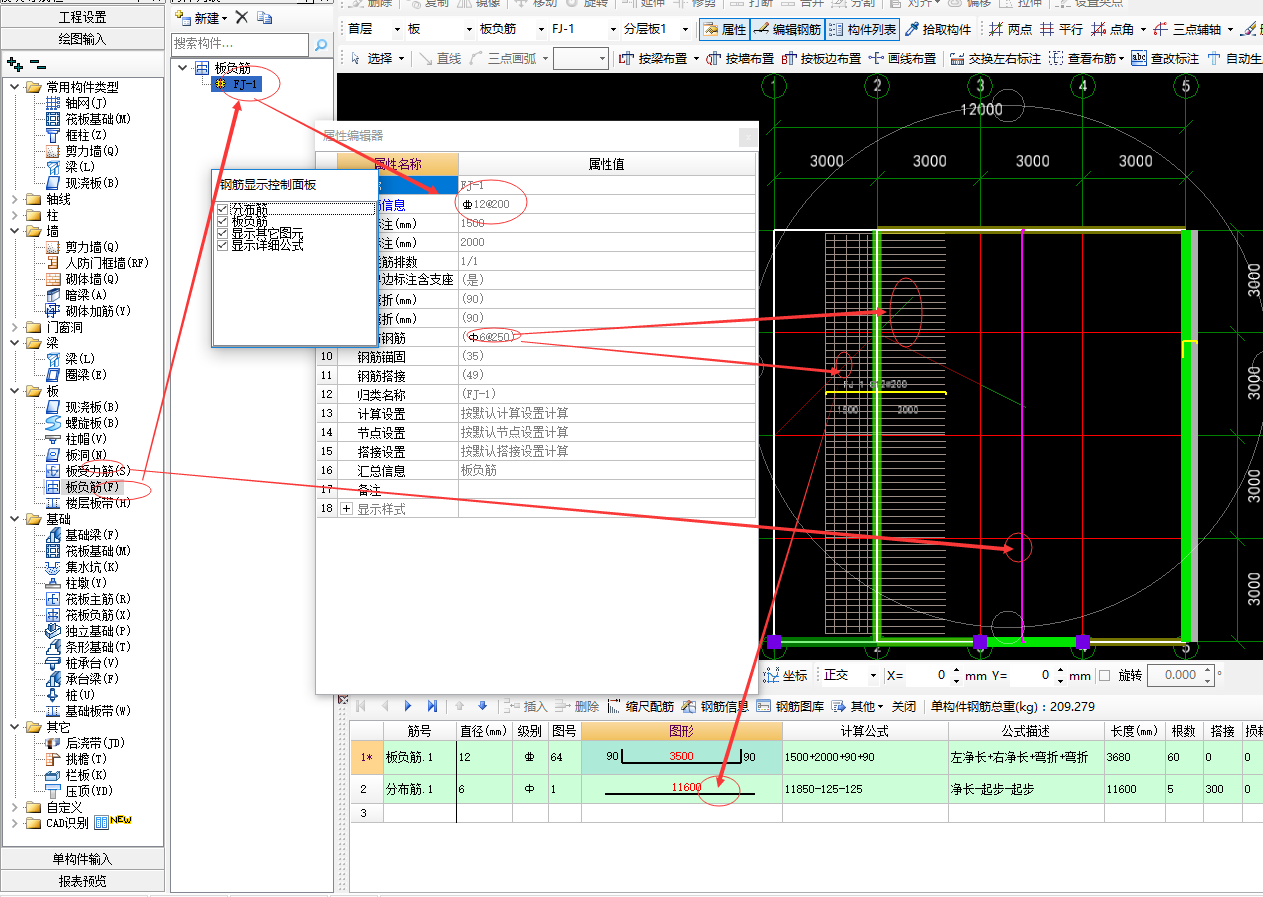Click the X coordinate input field

pos(926,675)
